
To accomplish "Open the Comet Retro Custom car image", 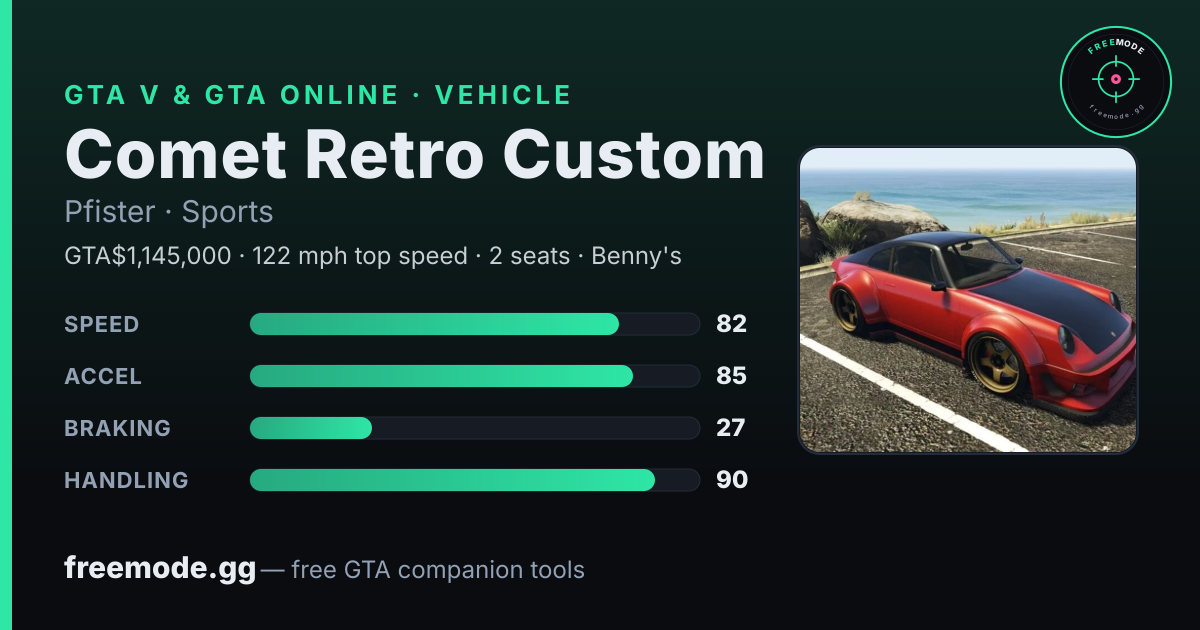I will click(x=968, y=300).
